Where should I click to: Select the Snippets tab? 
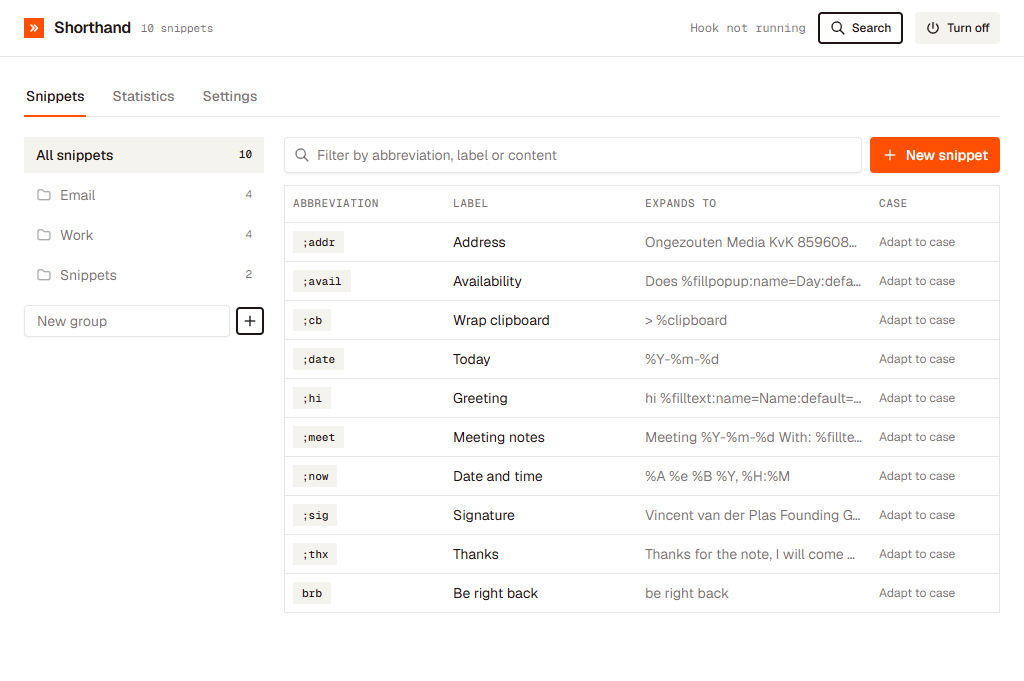pyautogui.click(x=56, y=97)
